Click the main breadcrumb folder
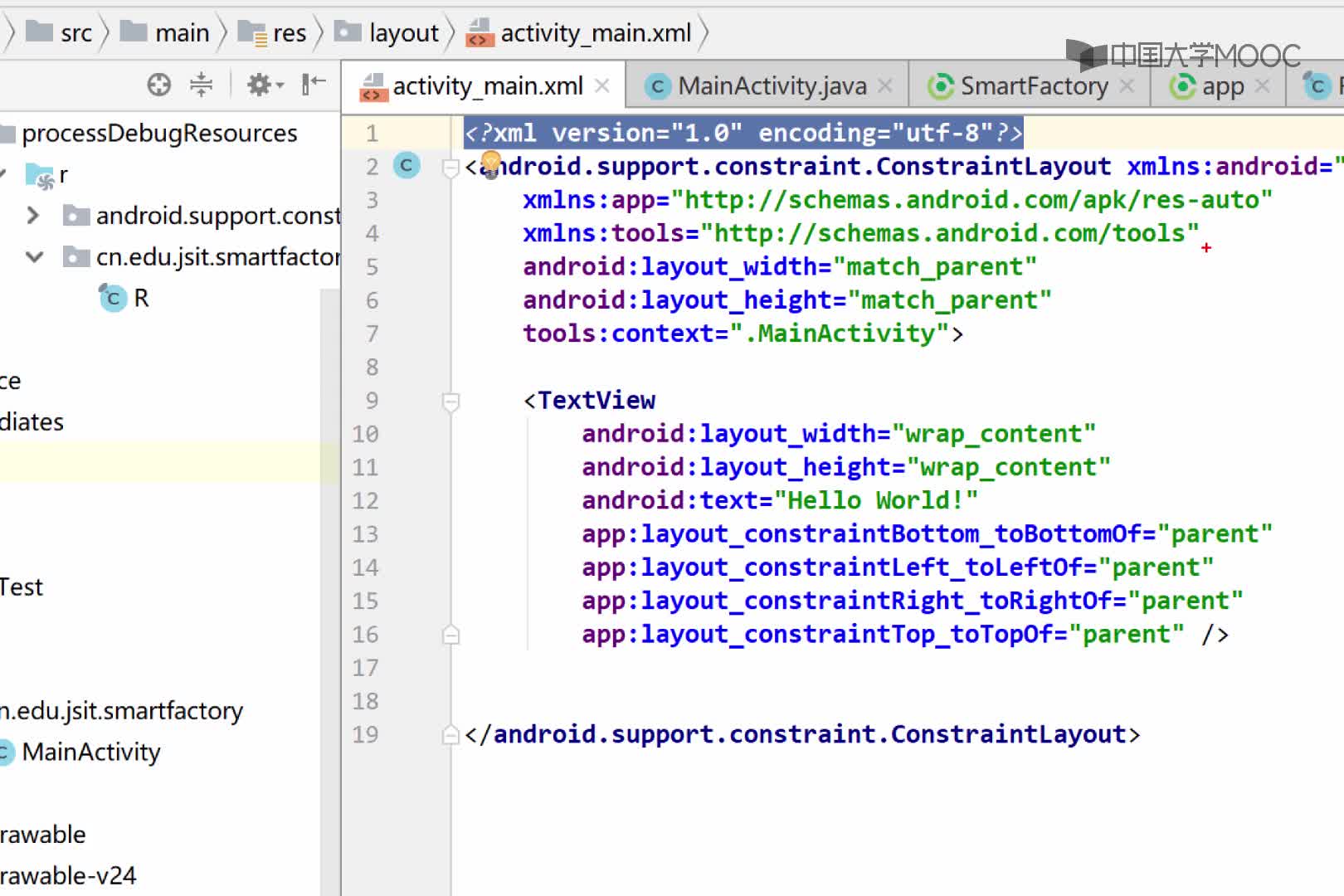The width and height of the screenshot is (1344, 896). click(164, 32)
